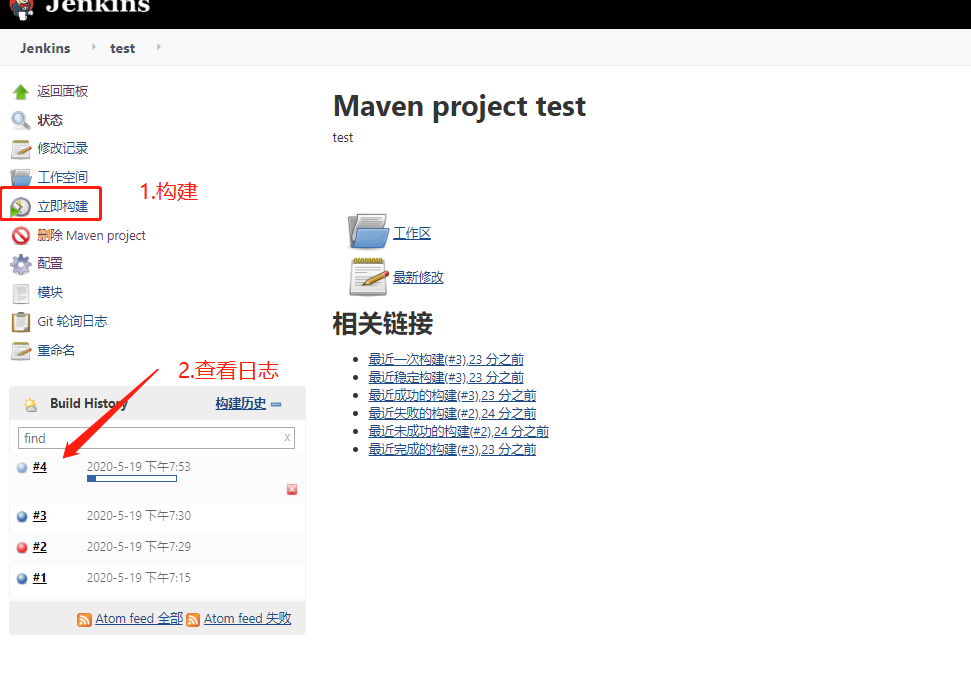Open build #4 to view its log
This screenshot has height=675, width=971.
tap(40, 467)
